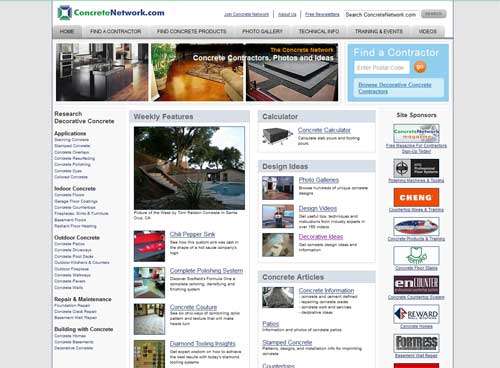Click the About Us link

tap(287, 14)
